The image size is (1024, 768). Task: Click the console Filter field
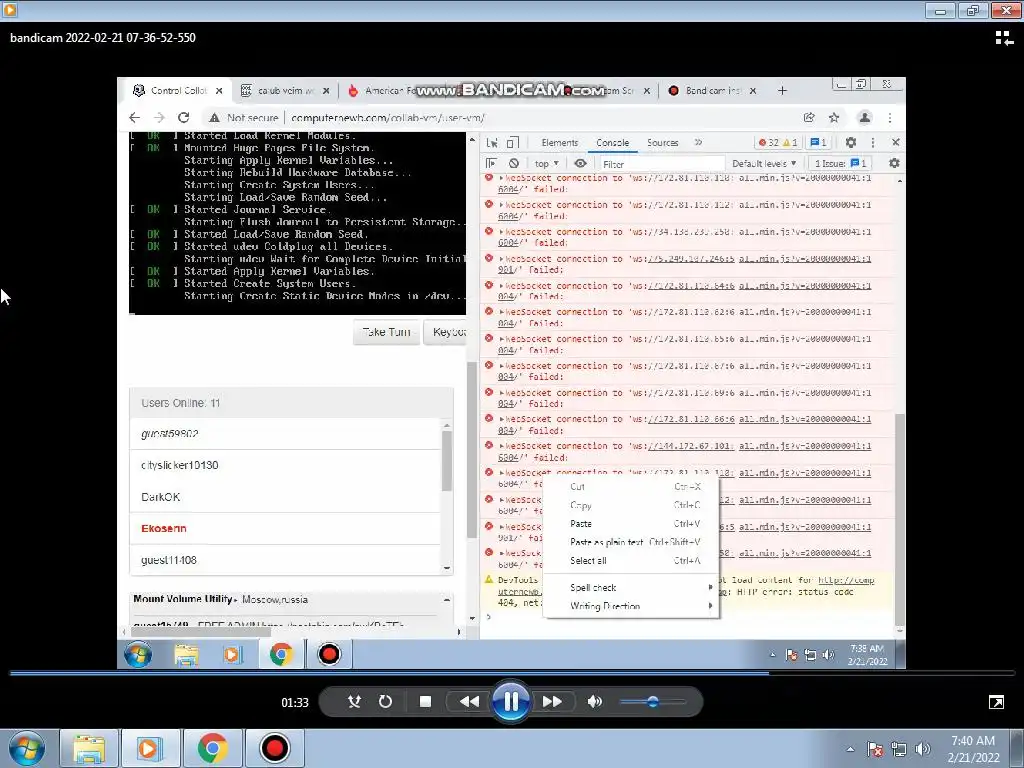(661, 164)
